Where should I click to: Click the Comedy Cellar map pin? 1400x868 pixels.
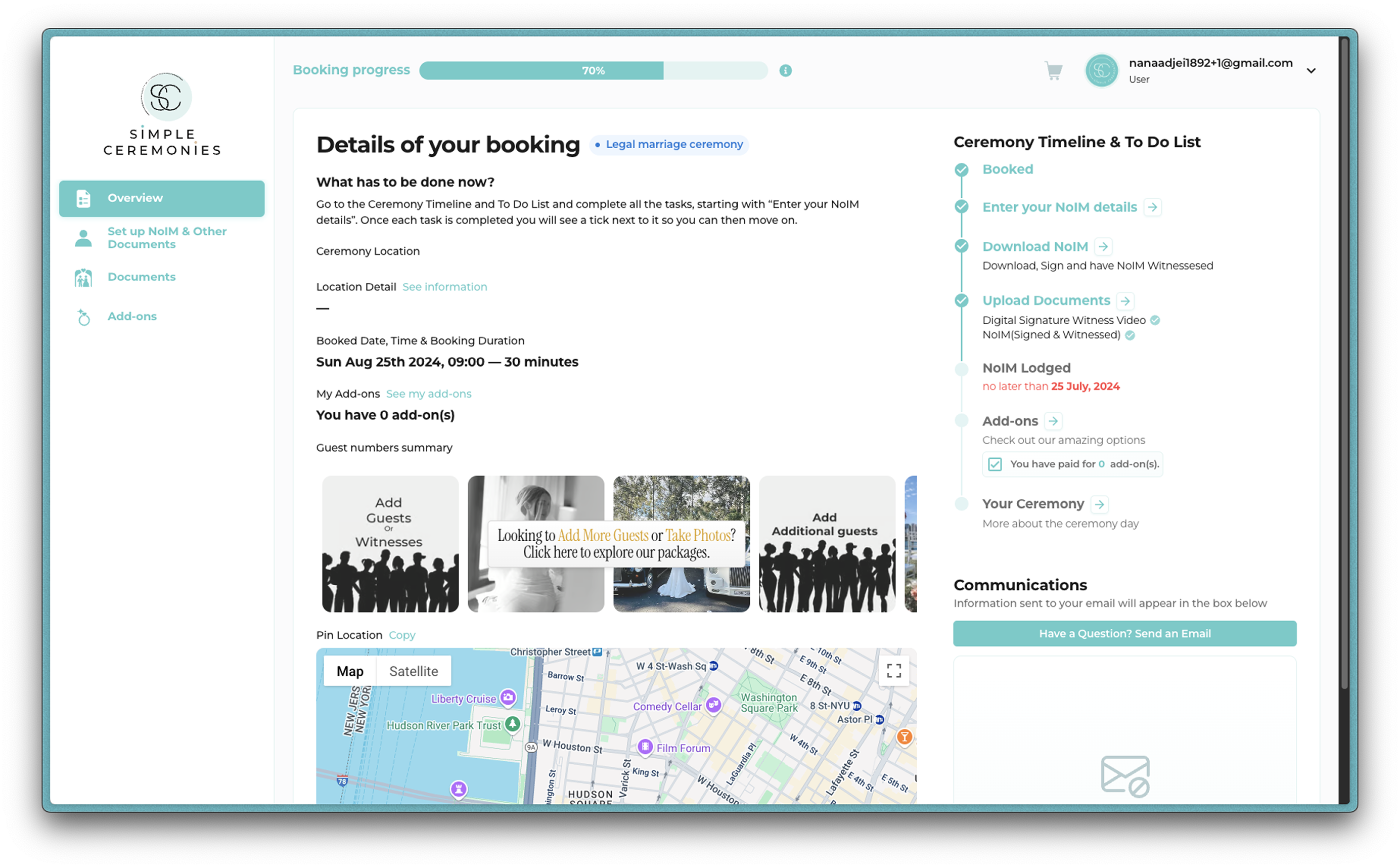[x=713, y=705]
